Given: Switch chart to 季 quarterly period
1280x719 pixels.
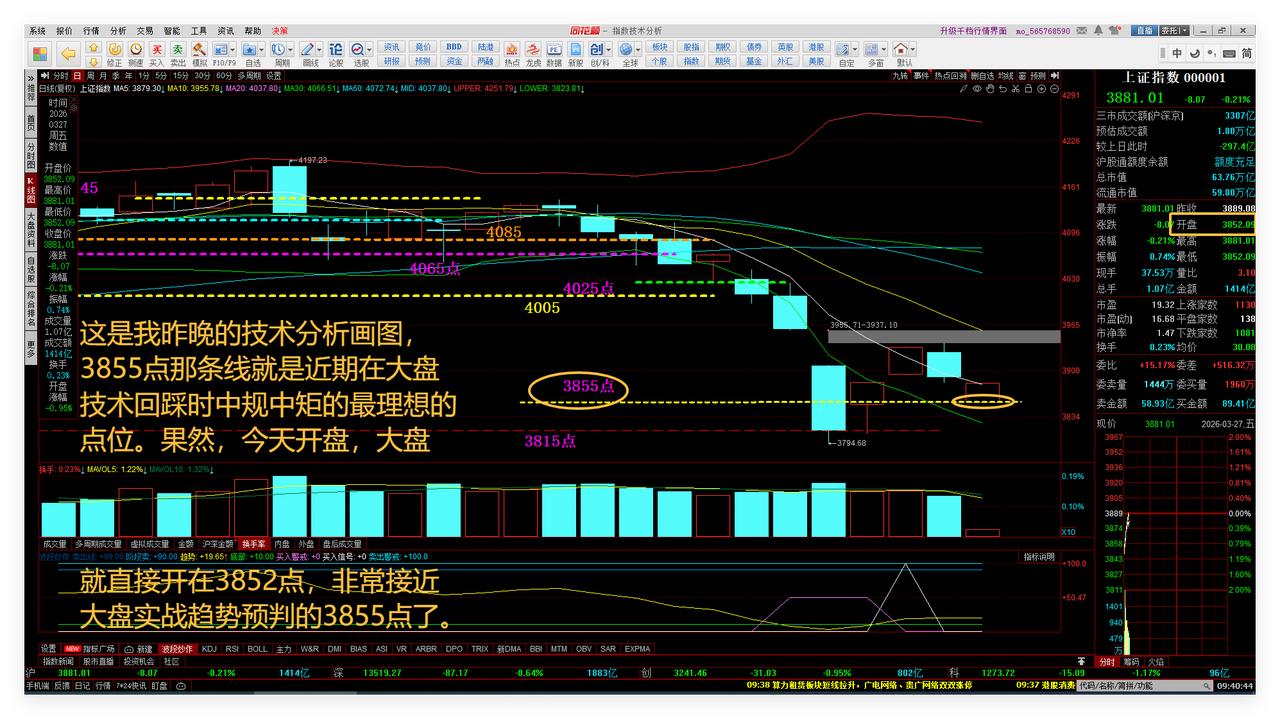Looking at the screenshot, I should click(116, 76).
